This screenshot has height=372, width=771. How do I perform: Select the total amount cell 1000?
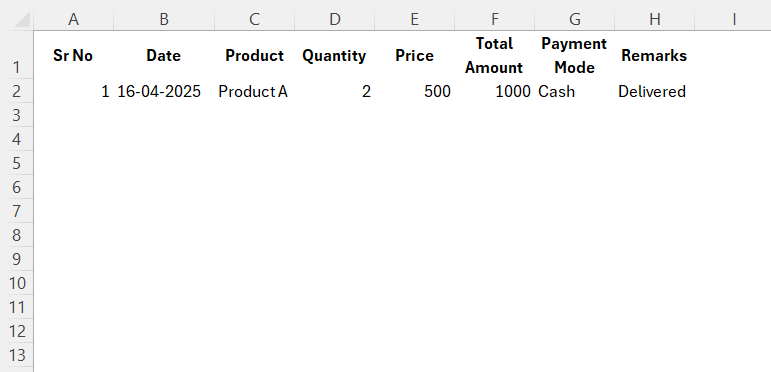(495, 91)
